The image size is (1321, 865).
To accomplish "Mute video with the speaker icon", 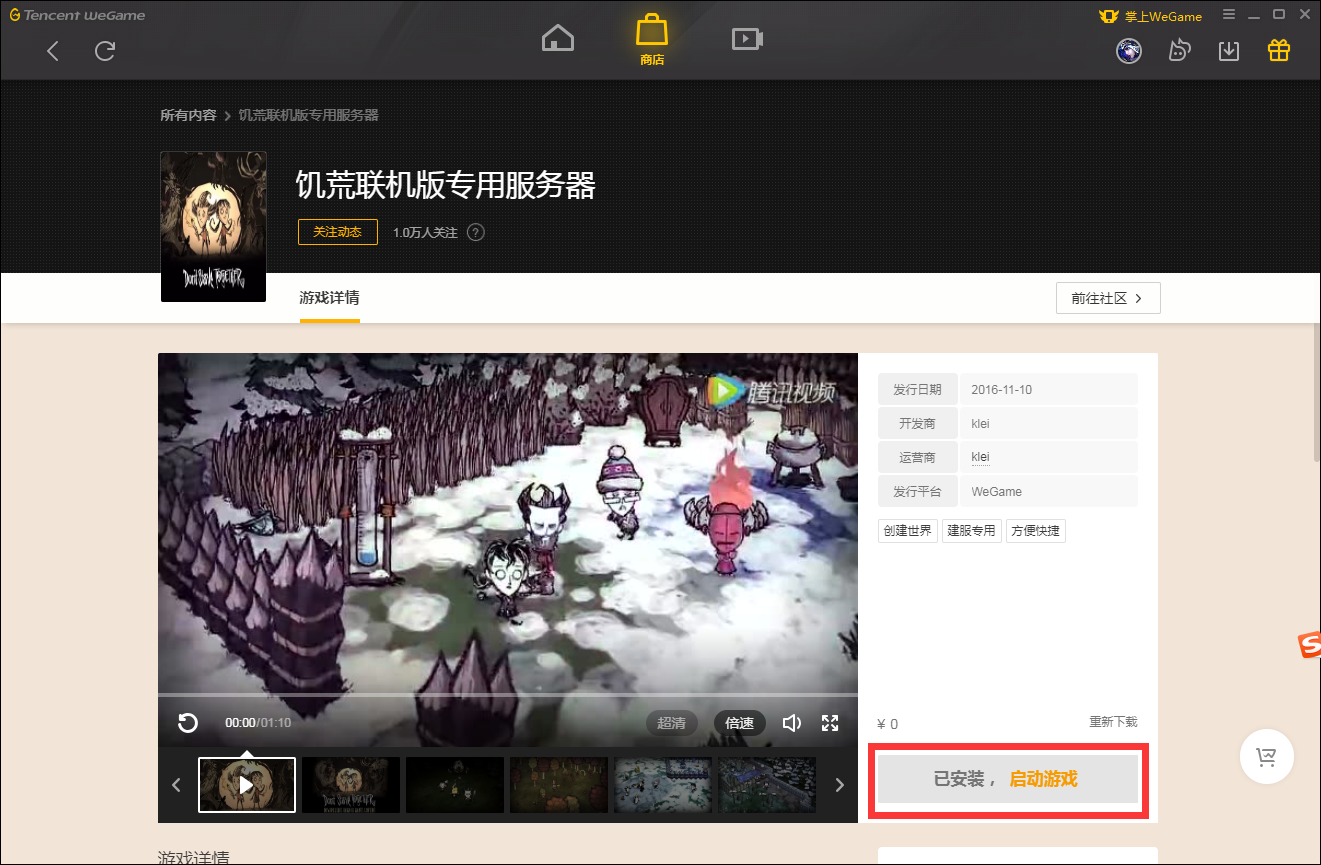I will point(792,722).
